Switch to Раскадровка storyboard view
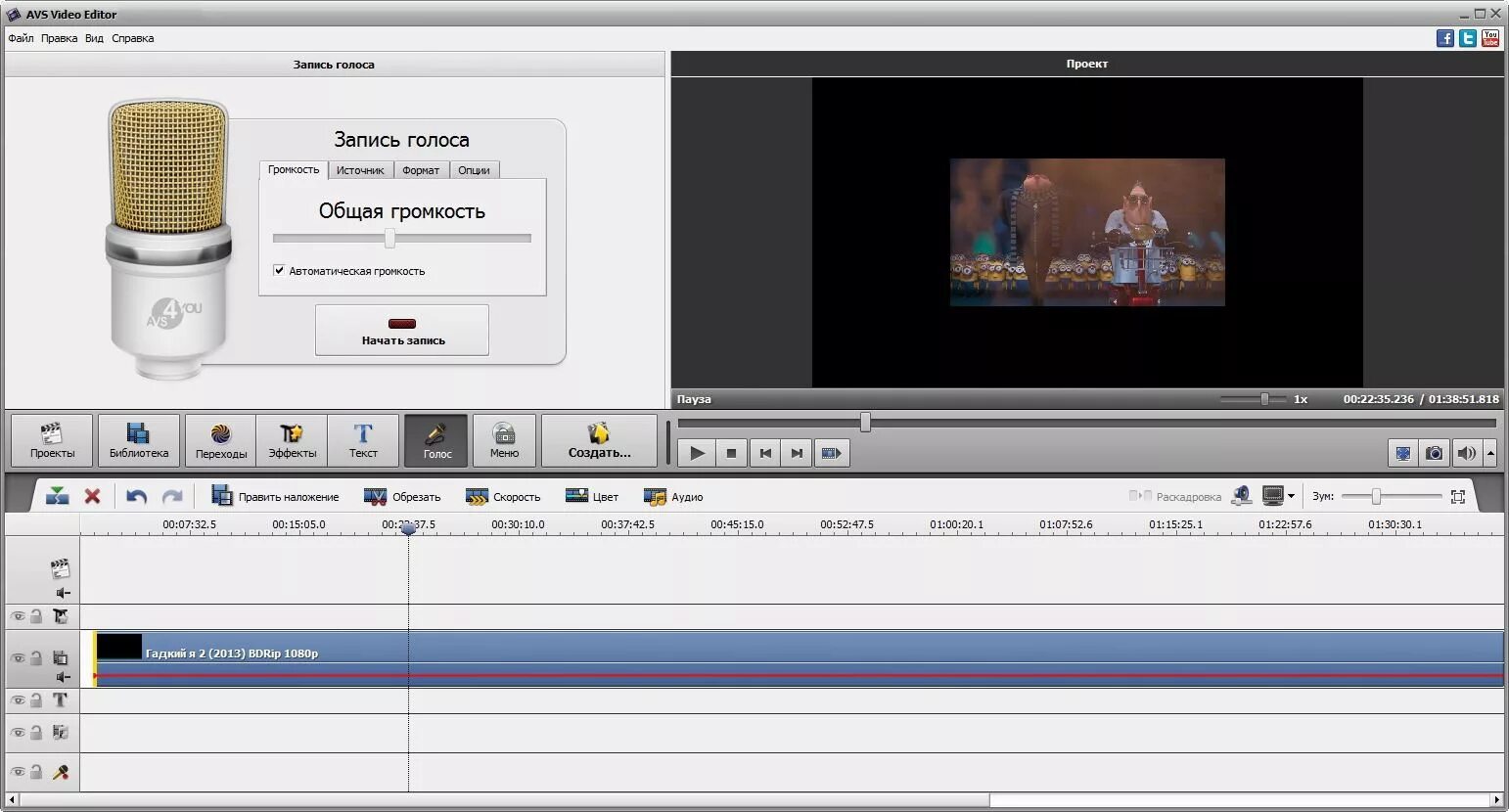This screenshot has width=1509, height=812. click(x=1174, y=496)
